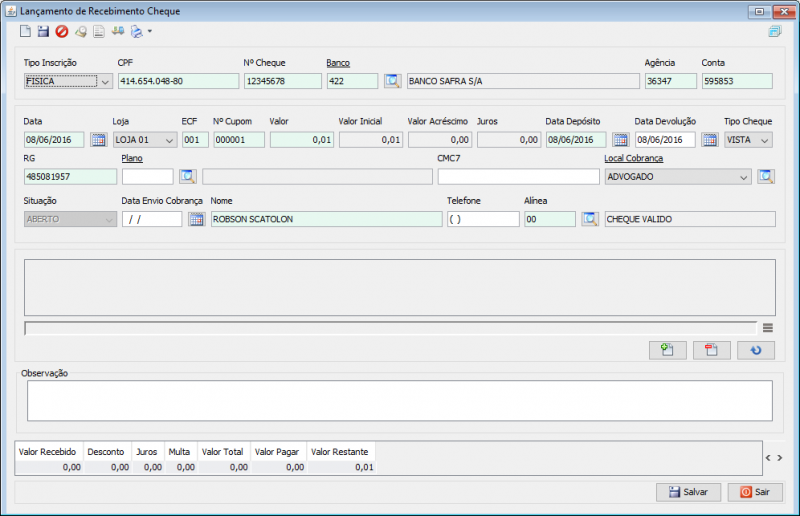The height and width of the screenshot is (516, 800).
Task: Click the text document toolbar icon
Action: (99, 32)
